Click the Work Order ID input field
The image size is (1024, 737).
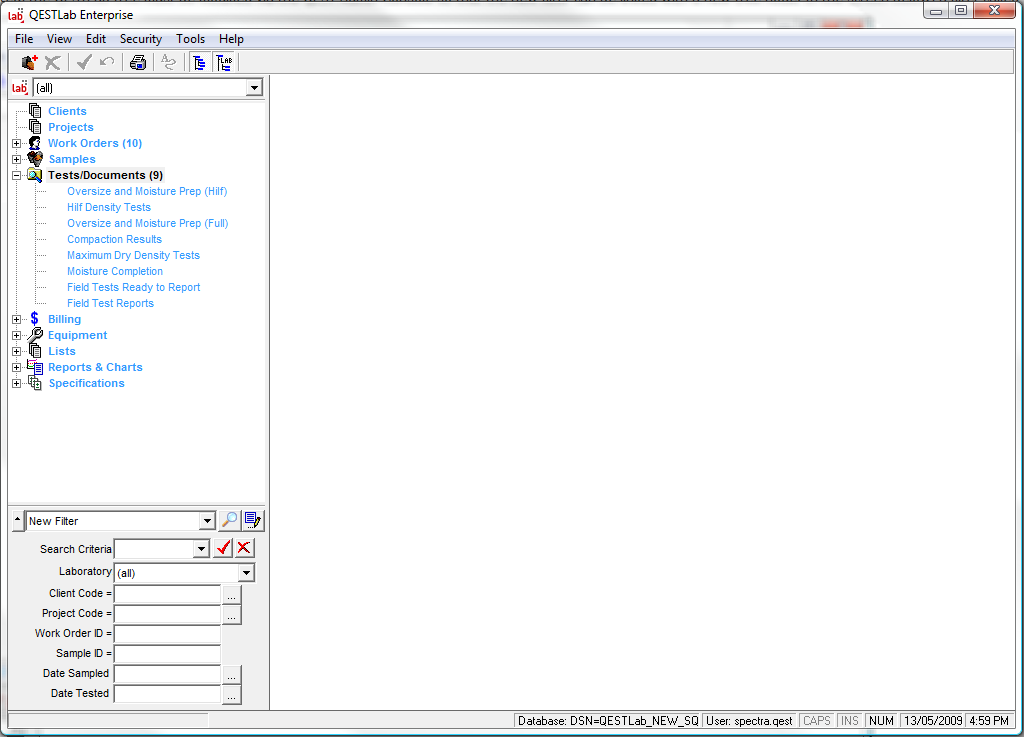(x=167, y=633)
